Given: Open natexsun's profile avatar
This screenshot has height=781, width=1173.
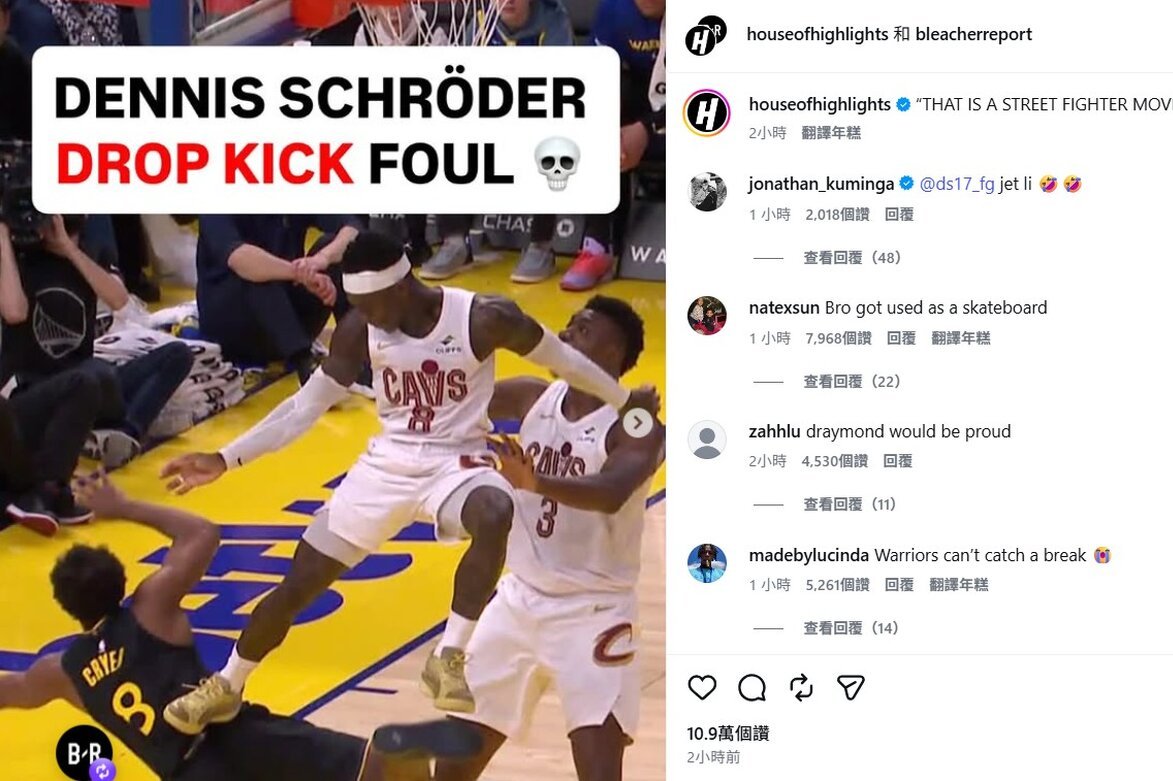Looking at the screenshot, I should coord(707,315).
